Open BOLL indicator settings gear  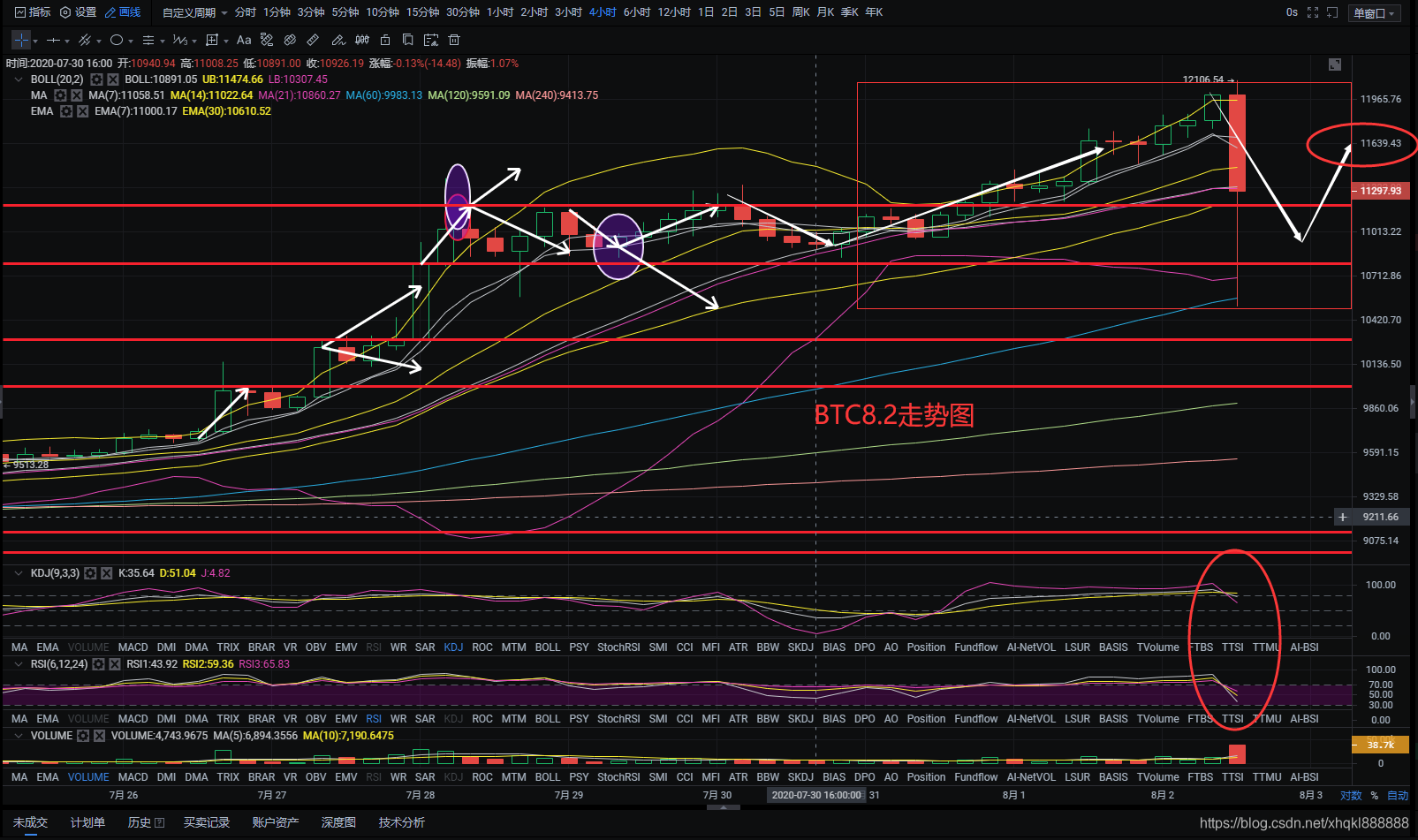[96, 79]
